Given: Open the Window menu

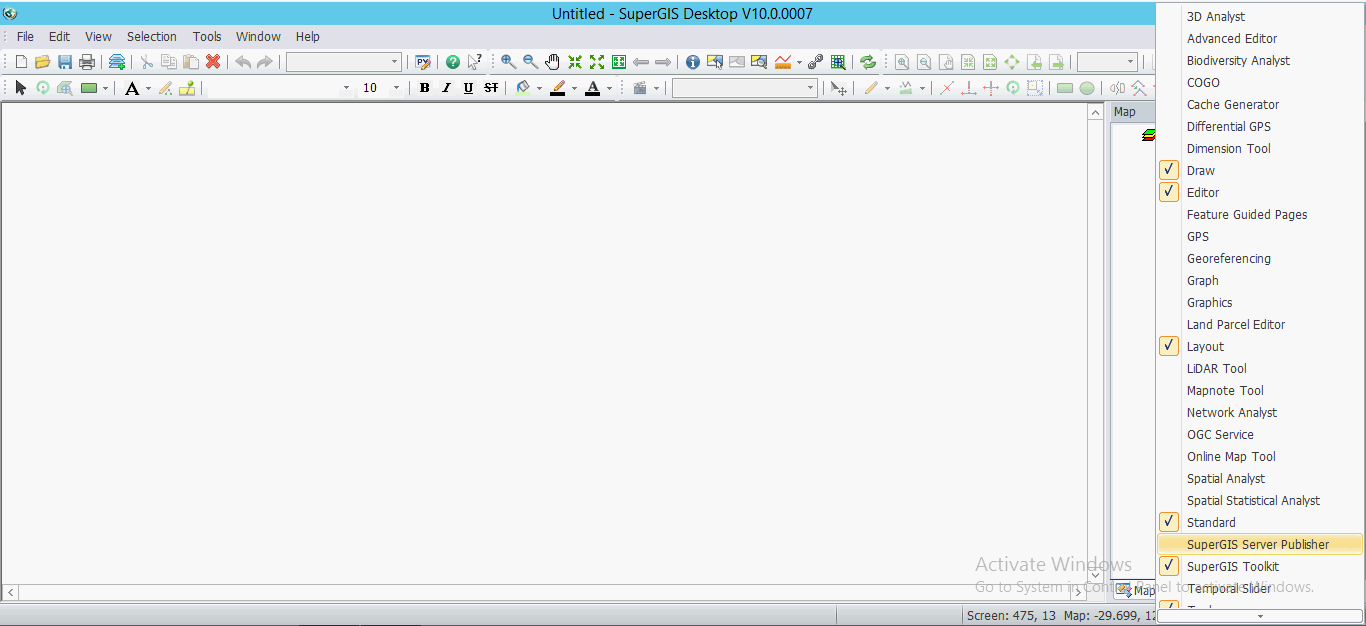Looking at the screenshot, I should click(258, 37).
